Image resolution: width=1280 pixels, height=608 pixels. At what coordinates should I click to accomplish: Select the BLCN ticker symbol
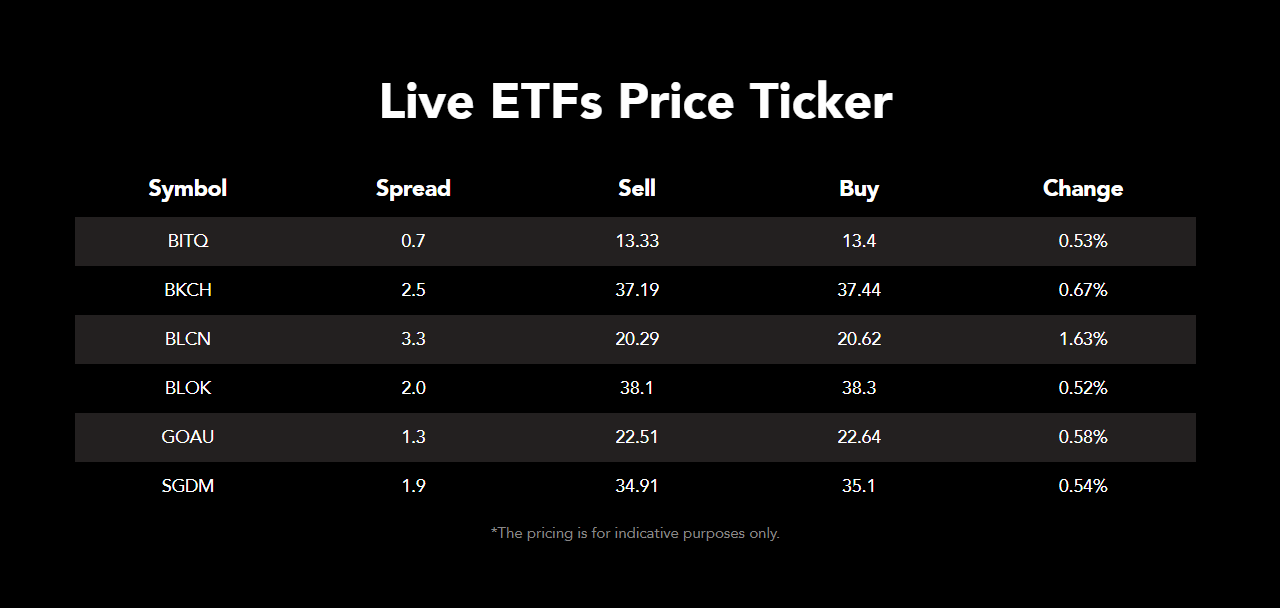[x=188, y=339]
